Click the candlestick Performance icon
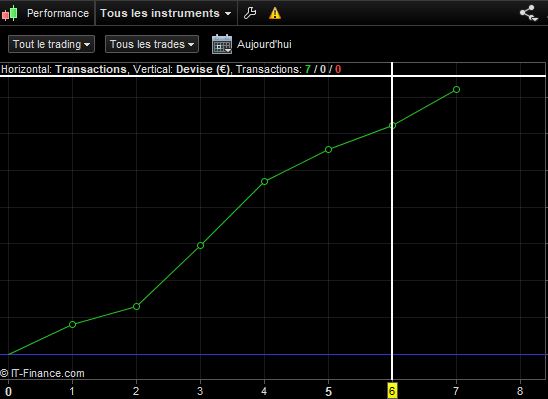 [10, 13]
